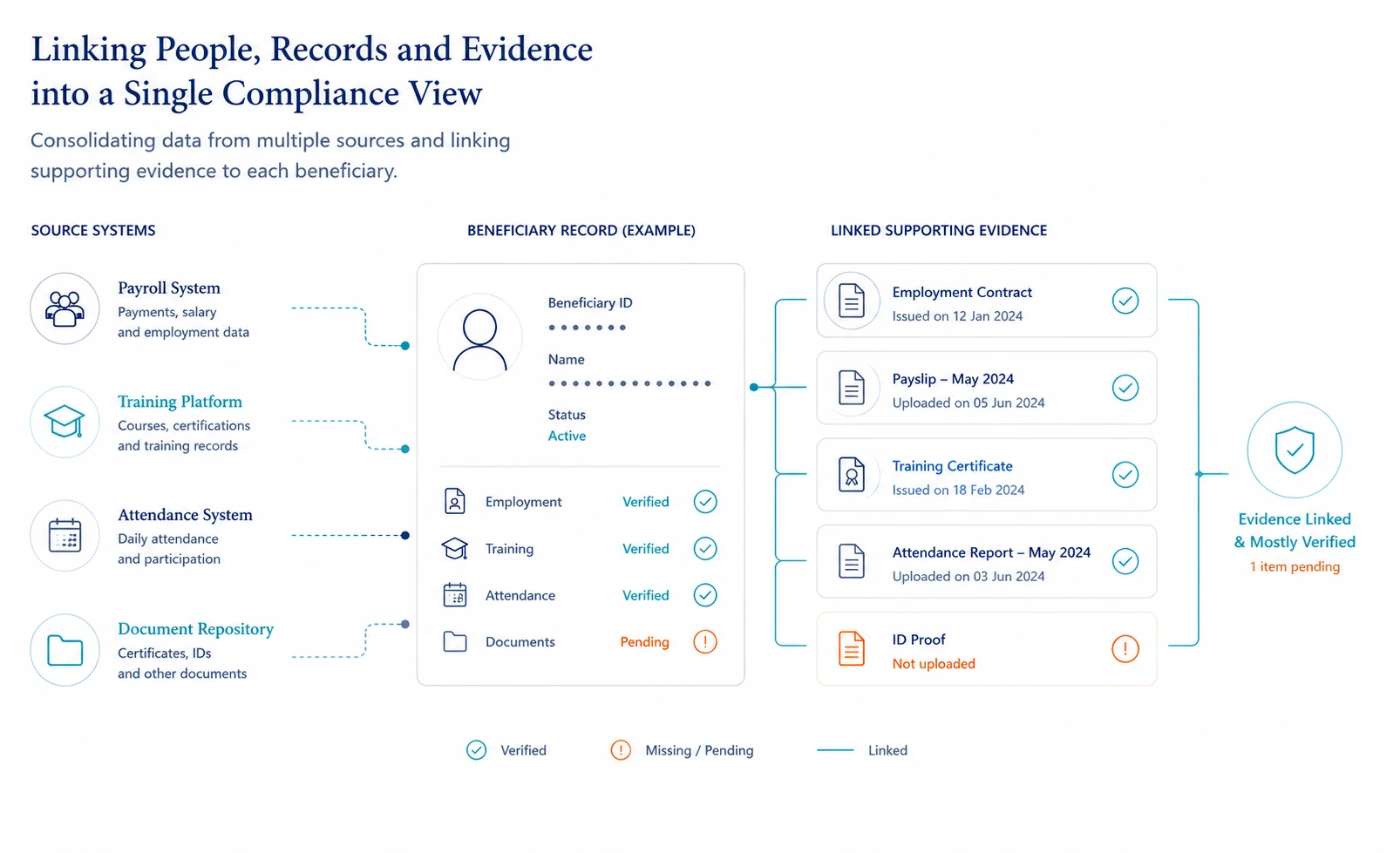The image size is (1400, 853).
Task: Click the 'Payments, salary and employment data' description
Action: coord(183,322)
